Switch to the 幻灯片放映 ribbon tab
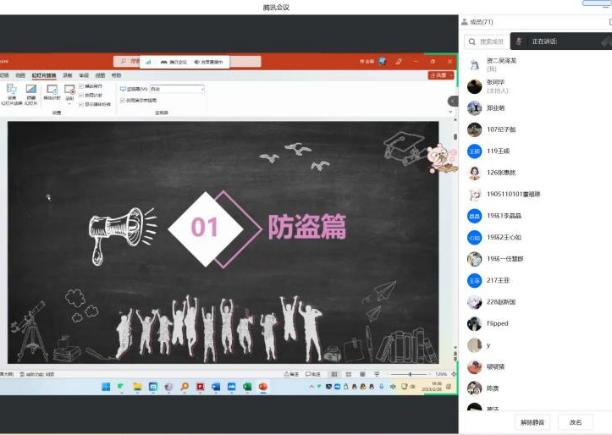The image size is (612, 435). (43, 75)
